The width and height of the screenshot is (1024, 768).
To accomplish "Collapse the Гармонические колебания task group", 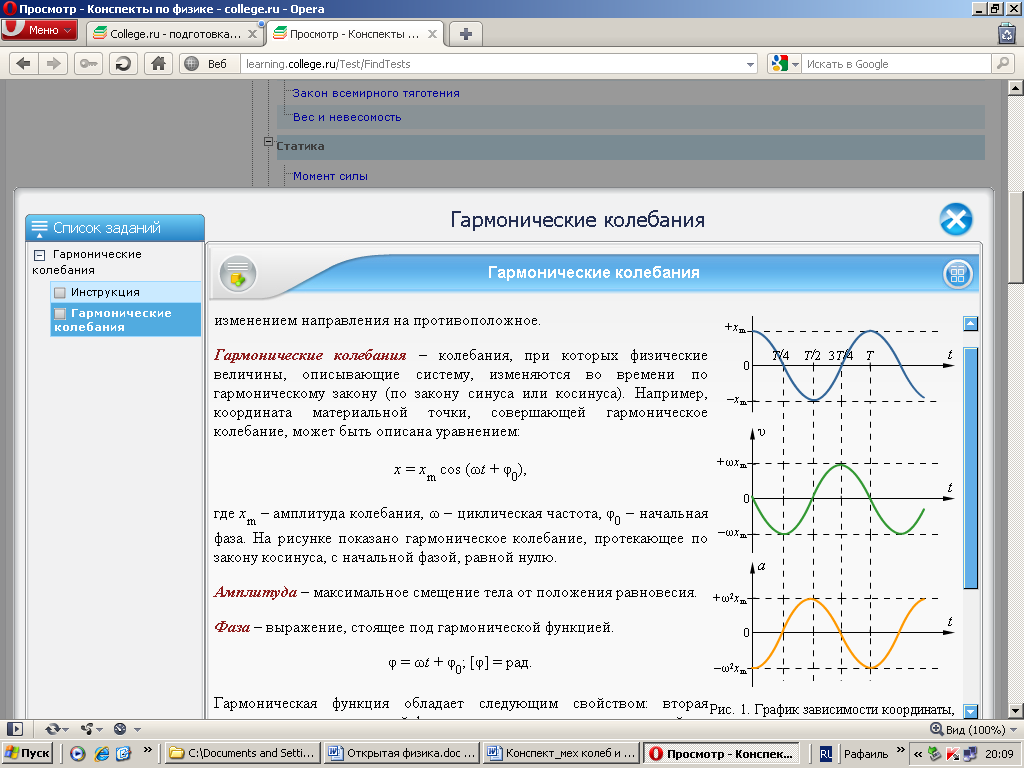I will (39, 255).
